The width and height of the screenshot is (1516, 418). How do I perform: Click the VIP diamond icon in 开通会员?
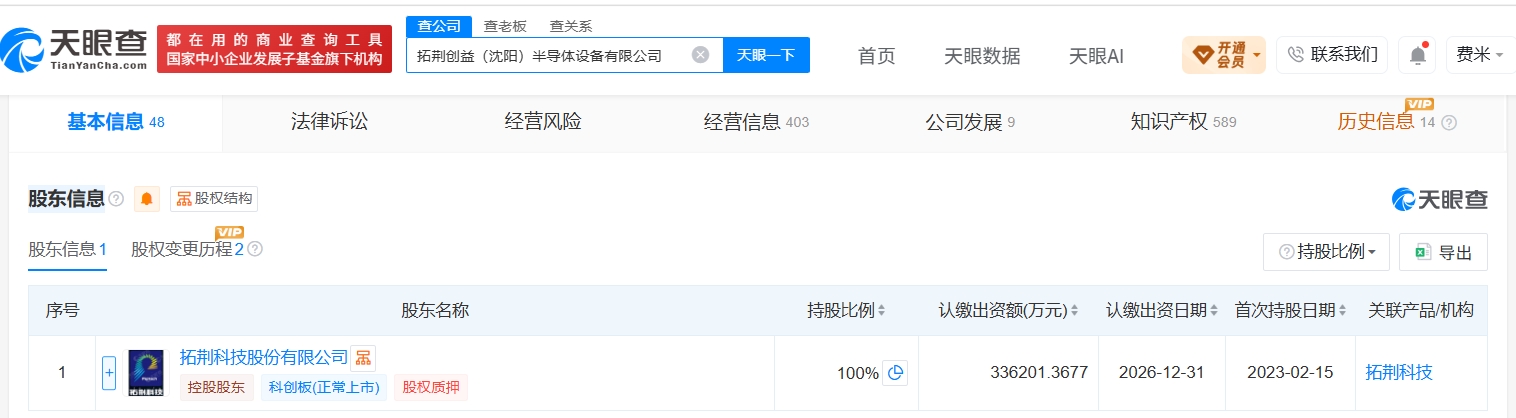click(1202, 55)
